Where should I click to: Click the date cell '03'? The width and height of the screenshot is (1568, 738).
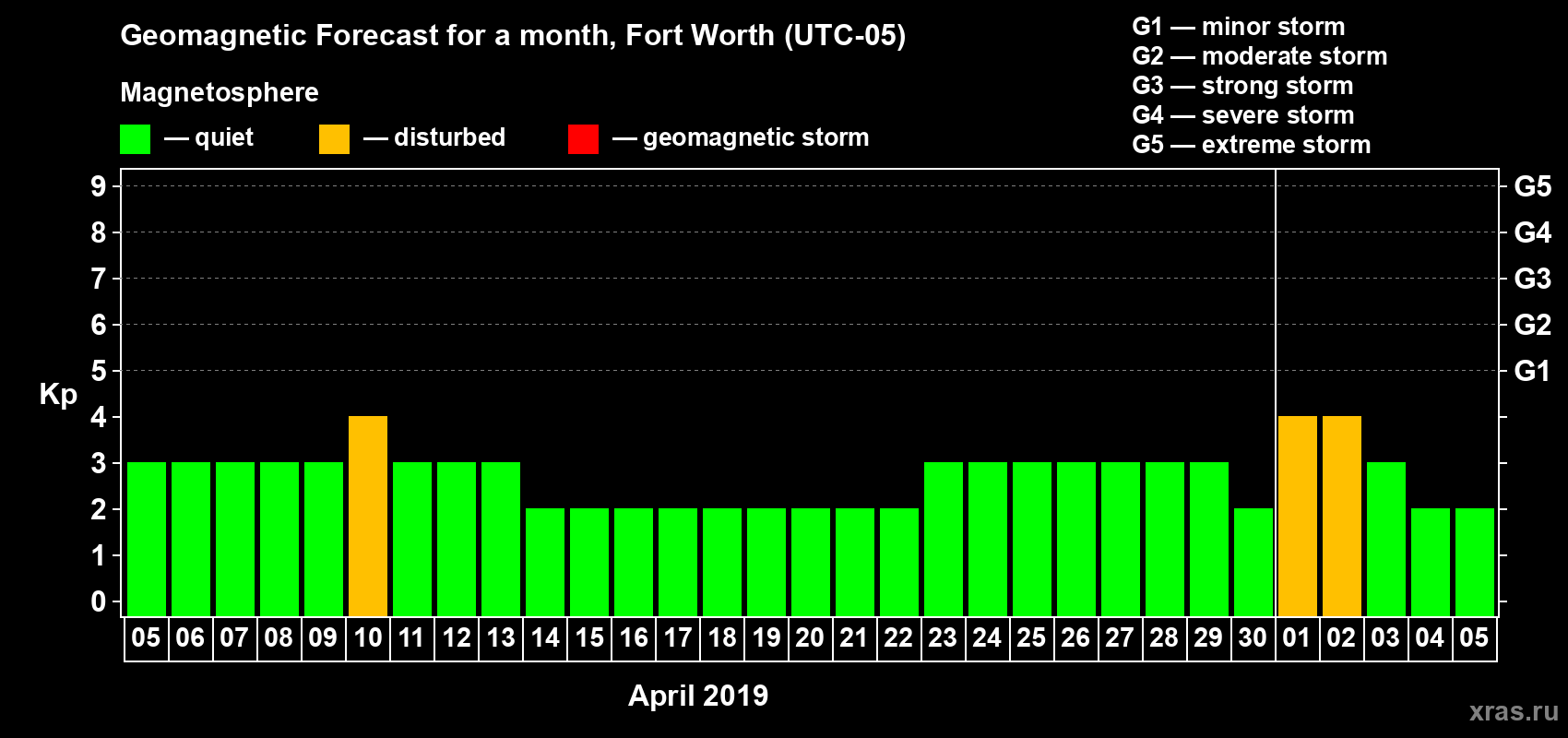click(1386, 638)
